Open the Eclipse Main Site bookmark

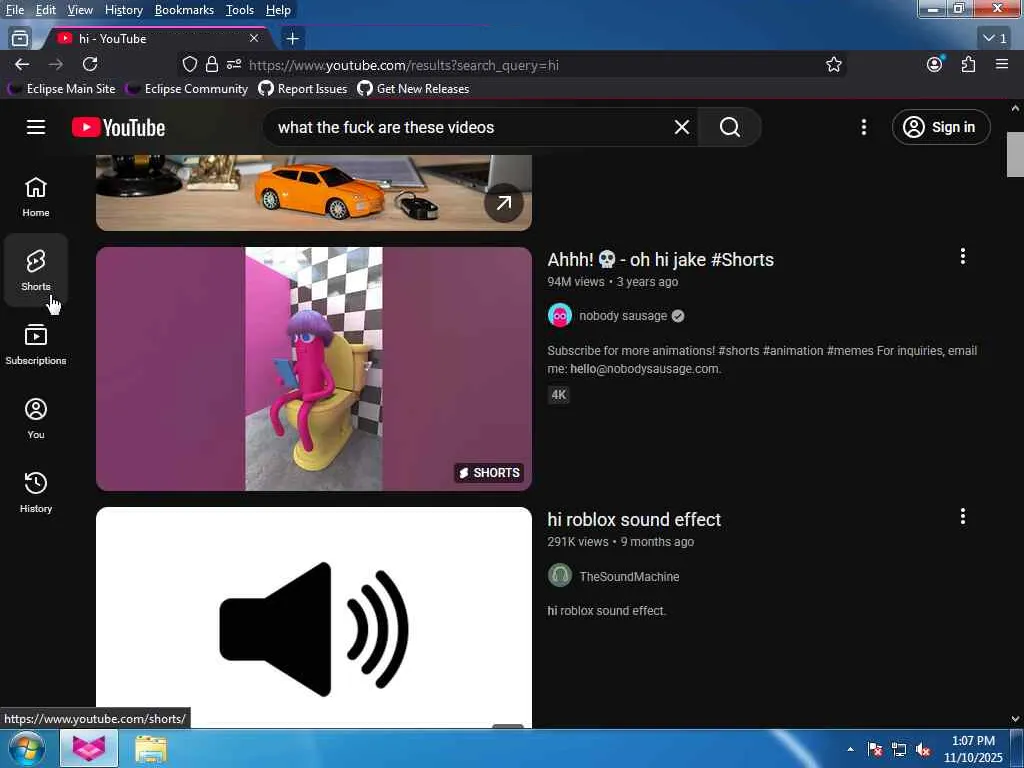(63, 88)
